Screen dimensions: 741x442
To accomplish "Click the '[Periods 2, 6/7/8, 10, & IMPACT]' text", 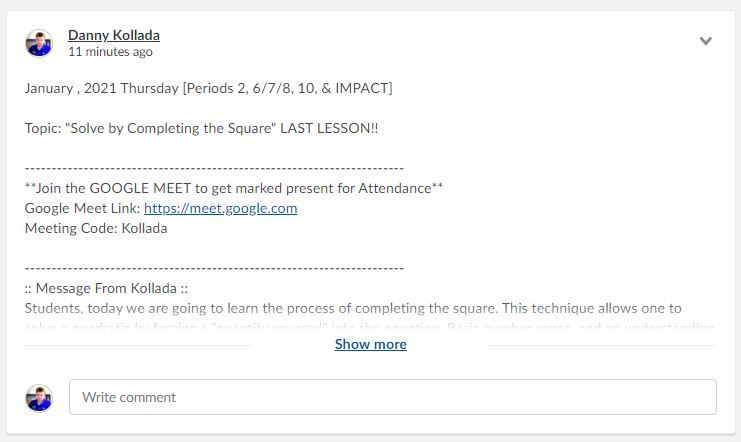I will (287, 88).
